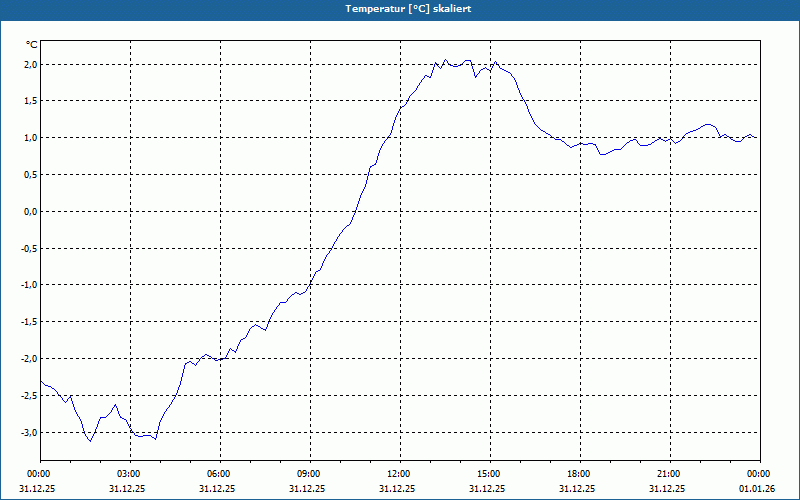The image size is (800, 500).
Task: Click the 2,0 y-axis value
Action: pos(30,64)
